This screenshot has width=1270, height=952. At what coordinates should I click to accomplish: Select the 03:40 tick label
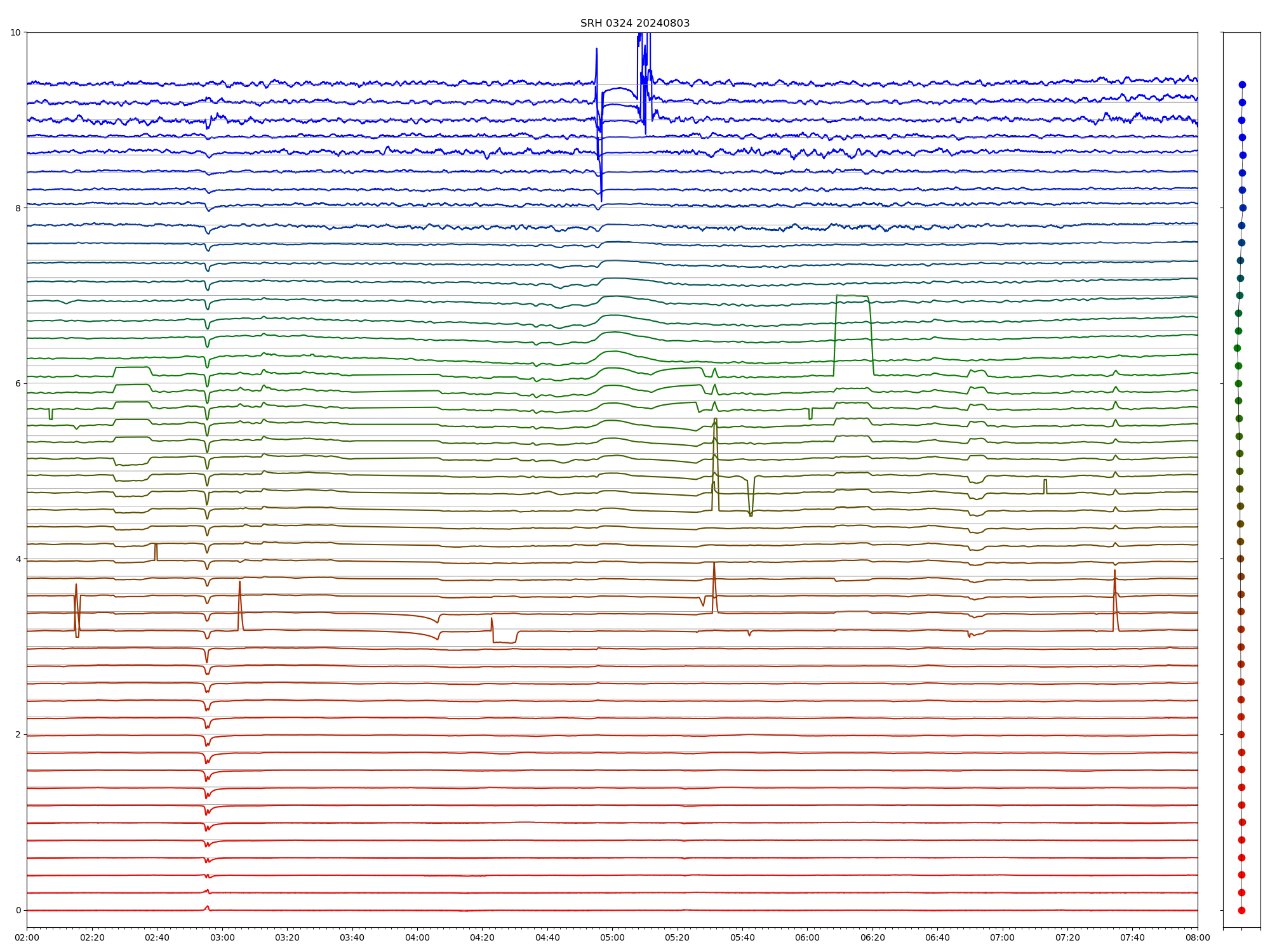(x=352, y=937)
